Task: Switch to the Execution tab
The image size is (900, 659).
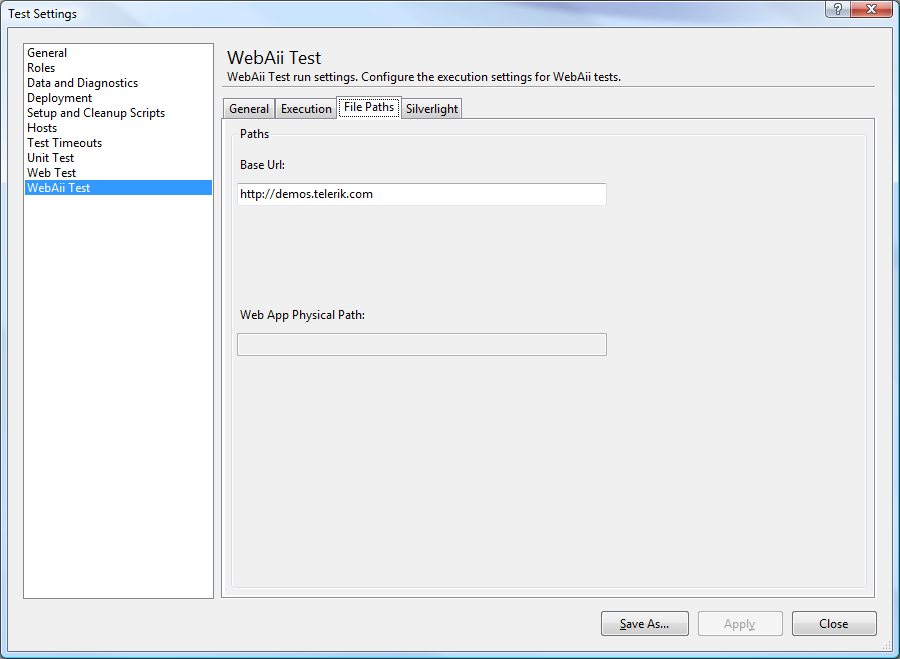Action: point(306,109)
